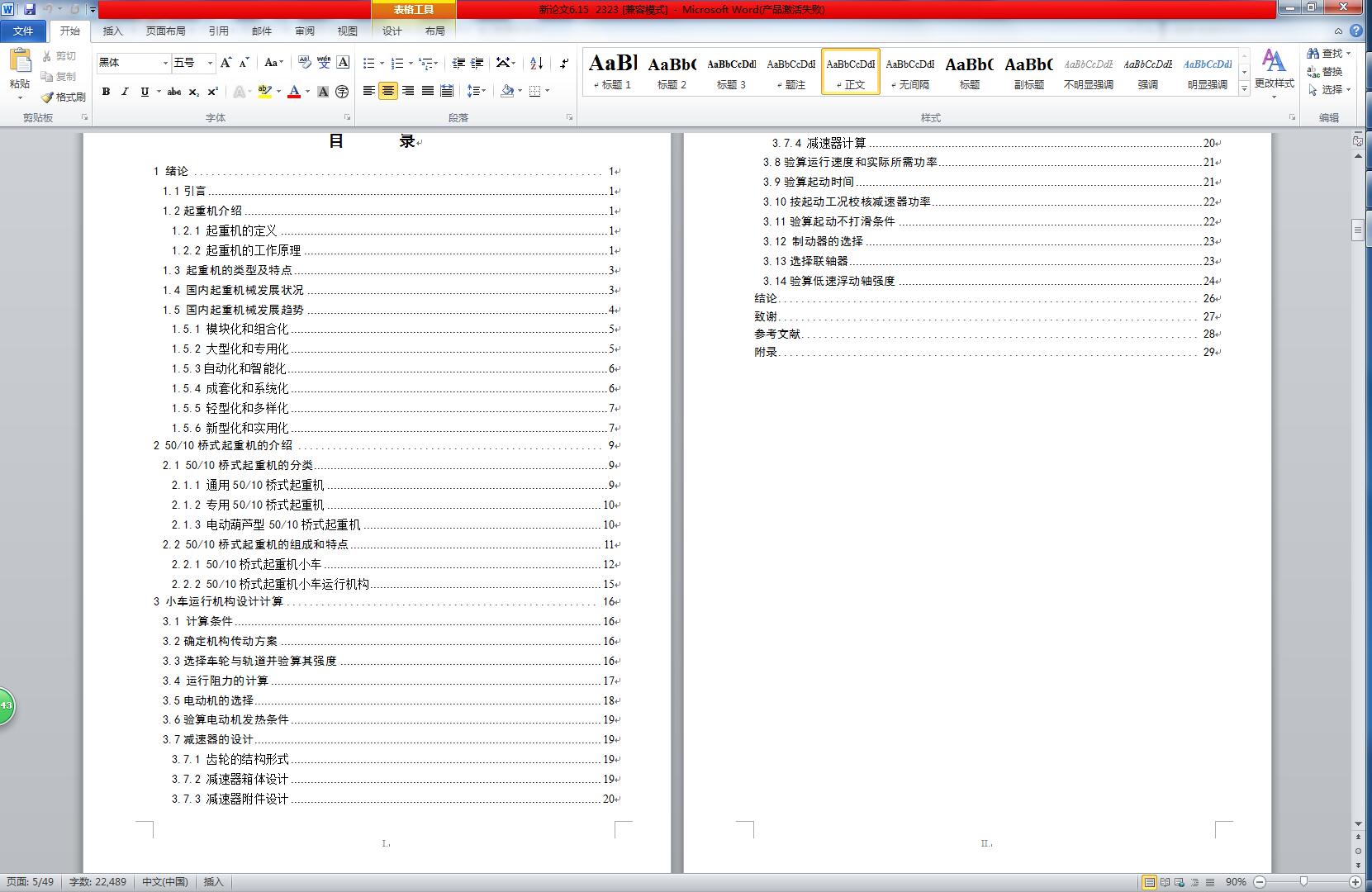The image size is (1372, 892).
Task: Toggle Bold formatting
Action: pyautogui.click(x=106, y=92)
